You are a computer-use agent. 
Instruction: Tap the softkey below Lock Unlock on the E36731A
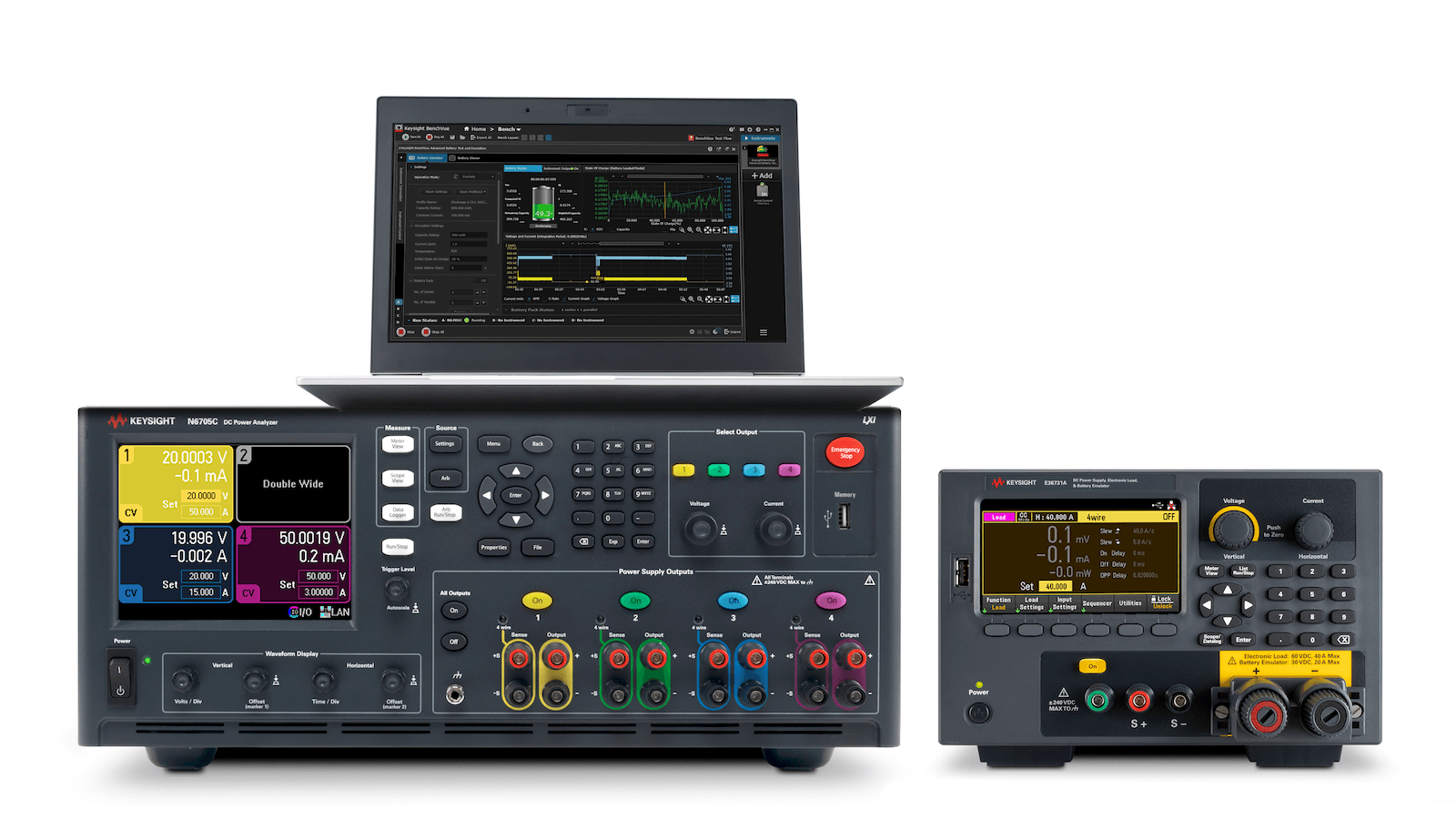coord(1164,630)
